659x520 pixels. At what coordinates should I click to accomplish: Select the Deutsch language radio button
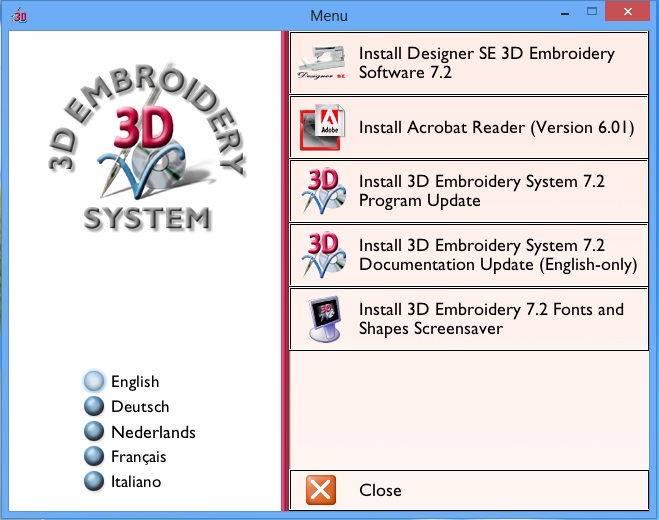coord(94,406)
